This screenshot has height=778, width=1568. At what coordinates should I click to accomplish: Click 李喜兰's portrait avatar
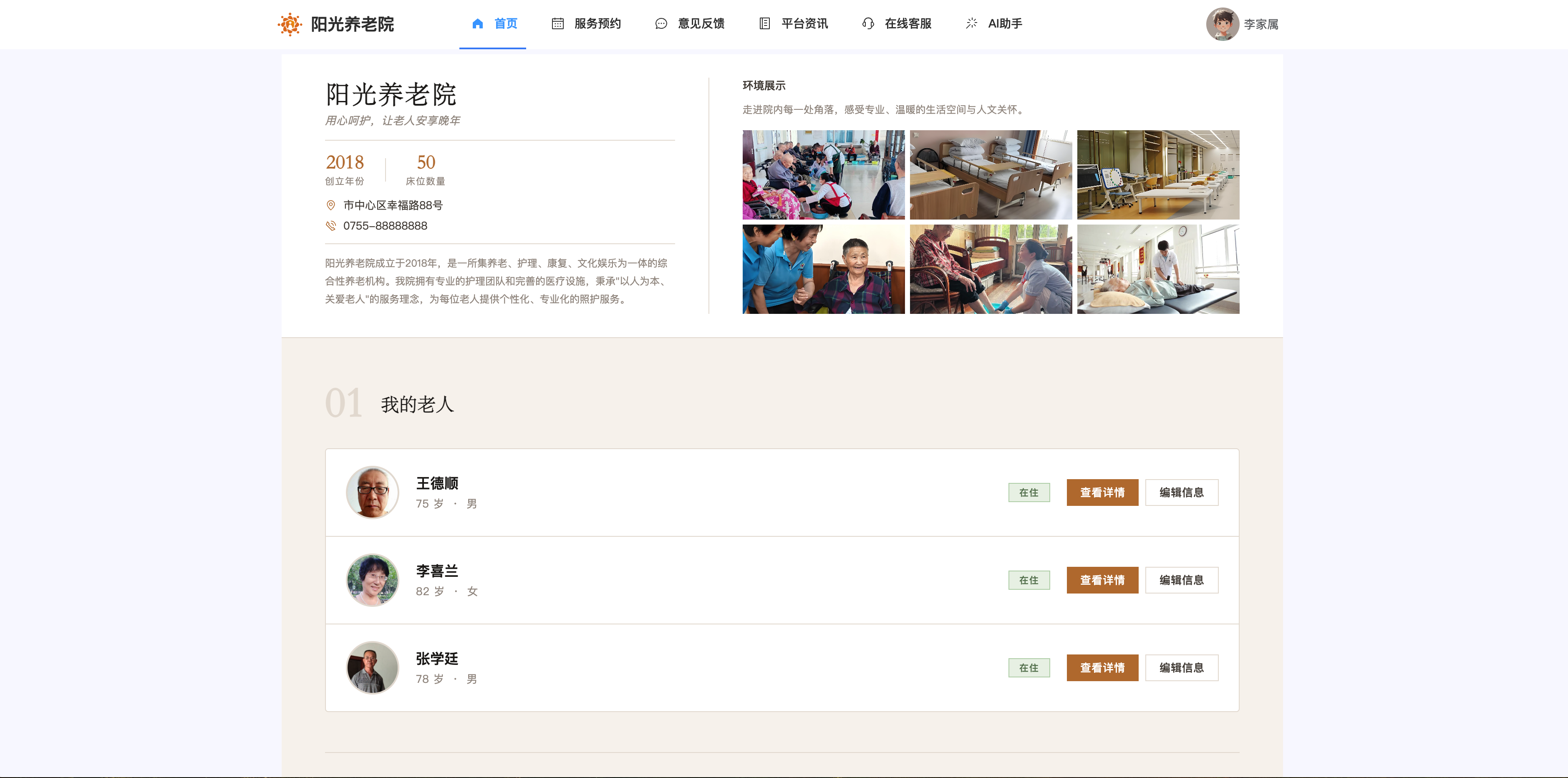pyautogui.click(x=372, y=580)
